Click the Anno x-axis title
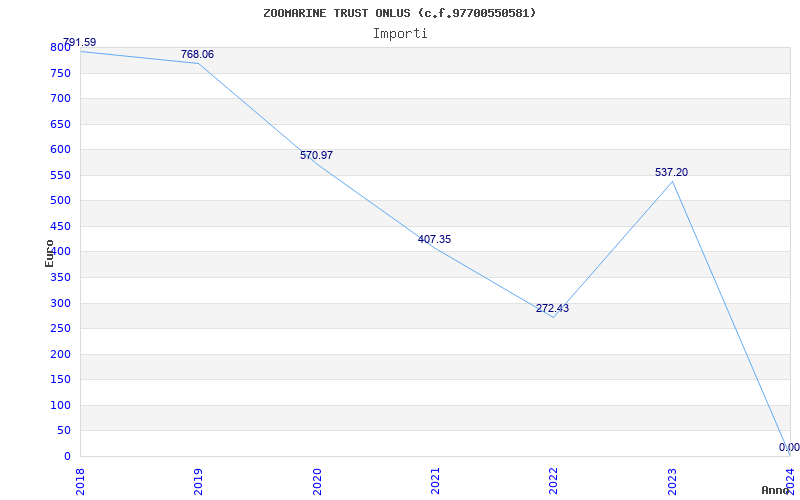The image size is (800, 500). [775, 490]
